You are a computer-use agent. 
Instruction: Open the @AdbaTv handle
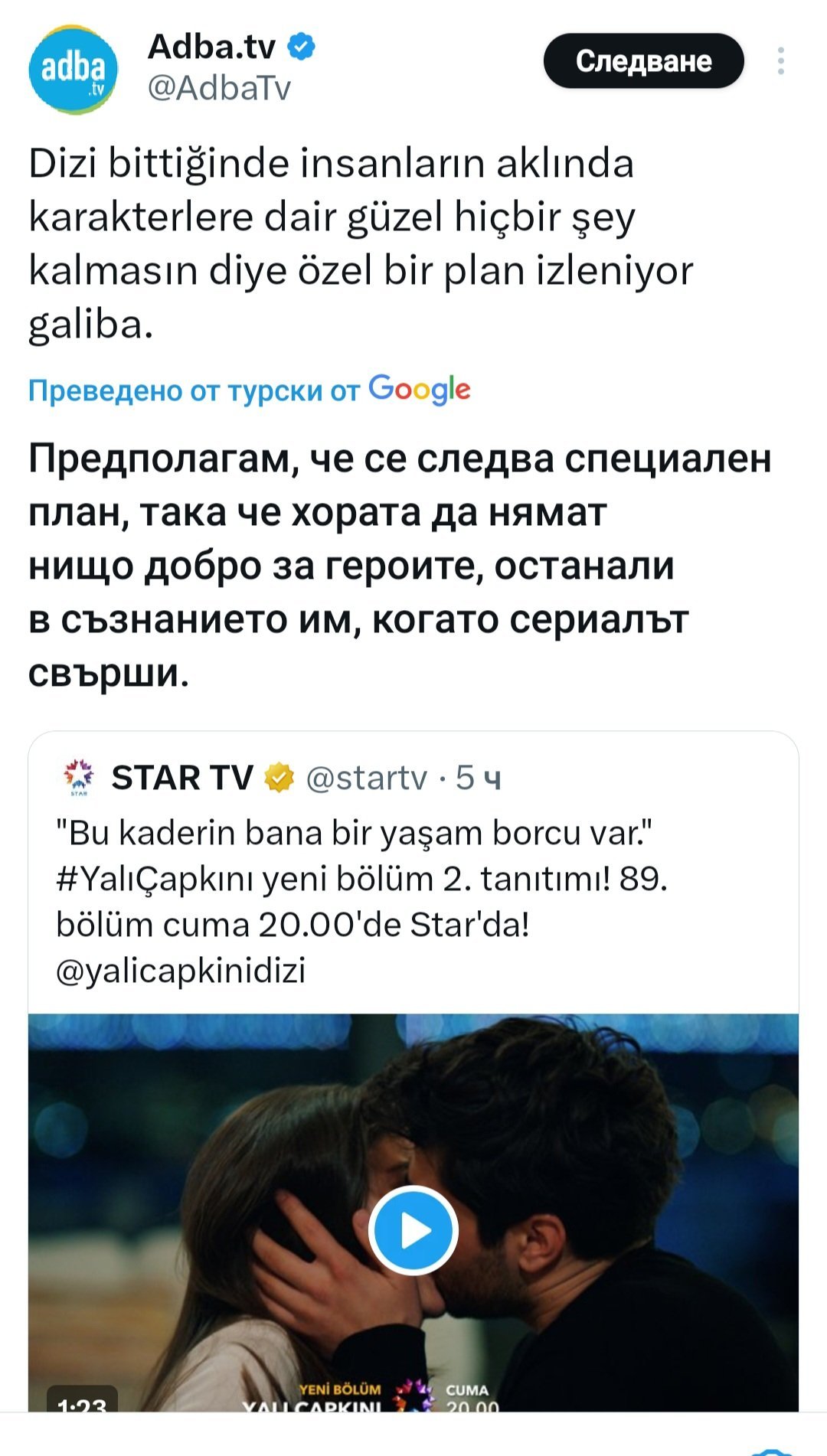coord(219,88)
